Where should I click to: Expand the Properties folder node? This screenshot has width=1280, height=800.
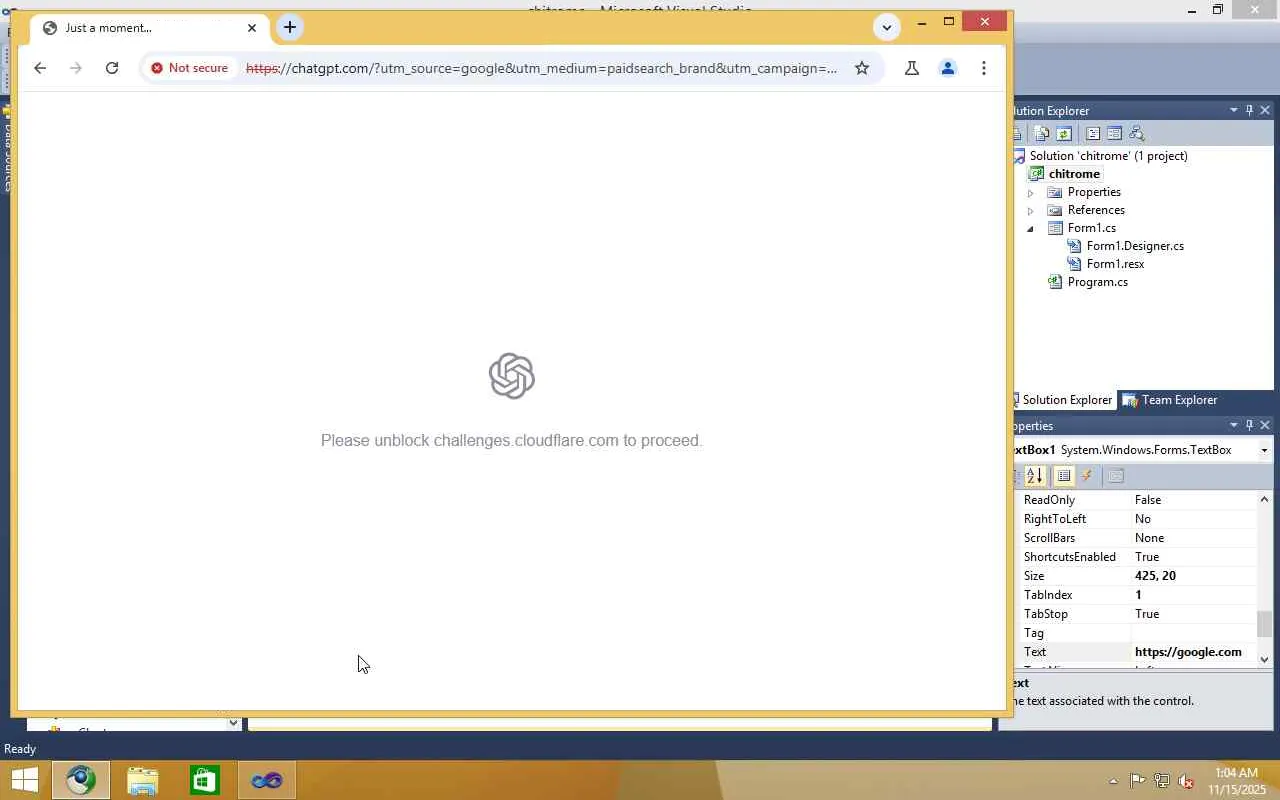tap(1031, 192)
